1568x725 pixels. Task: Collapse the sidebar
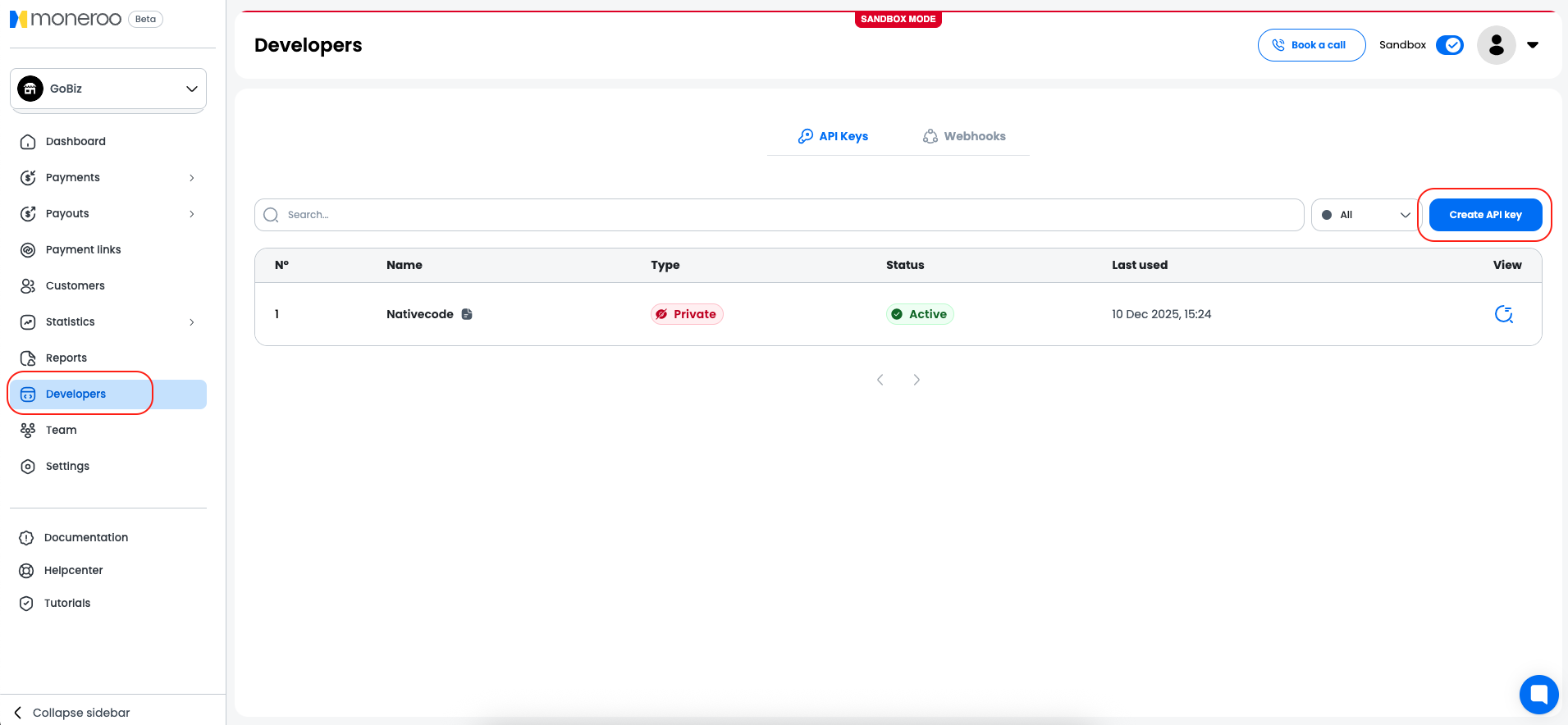click(x=72, y=713)
